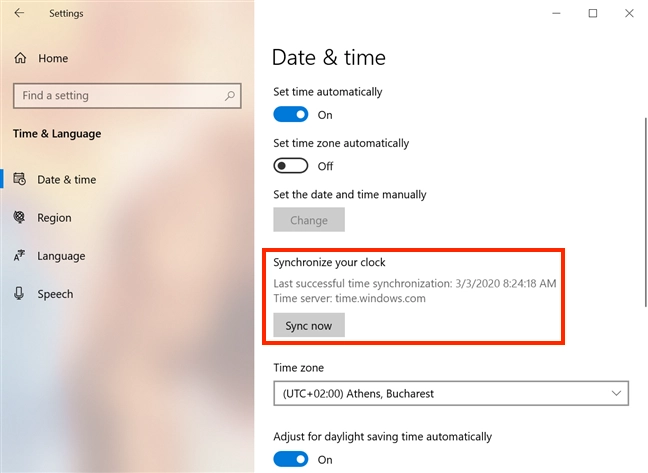This screenshot has height=473, width=648.
Task: Click the Speech microphone icon
Action: pyautogui.click(x=19, y=294)
